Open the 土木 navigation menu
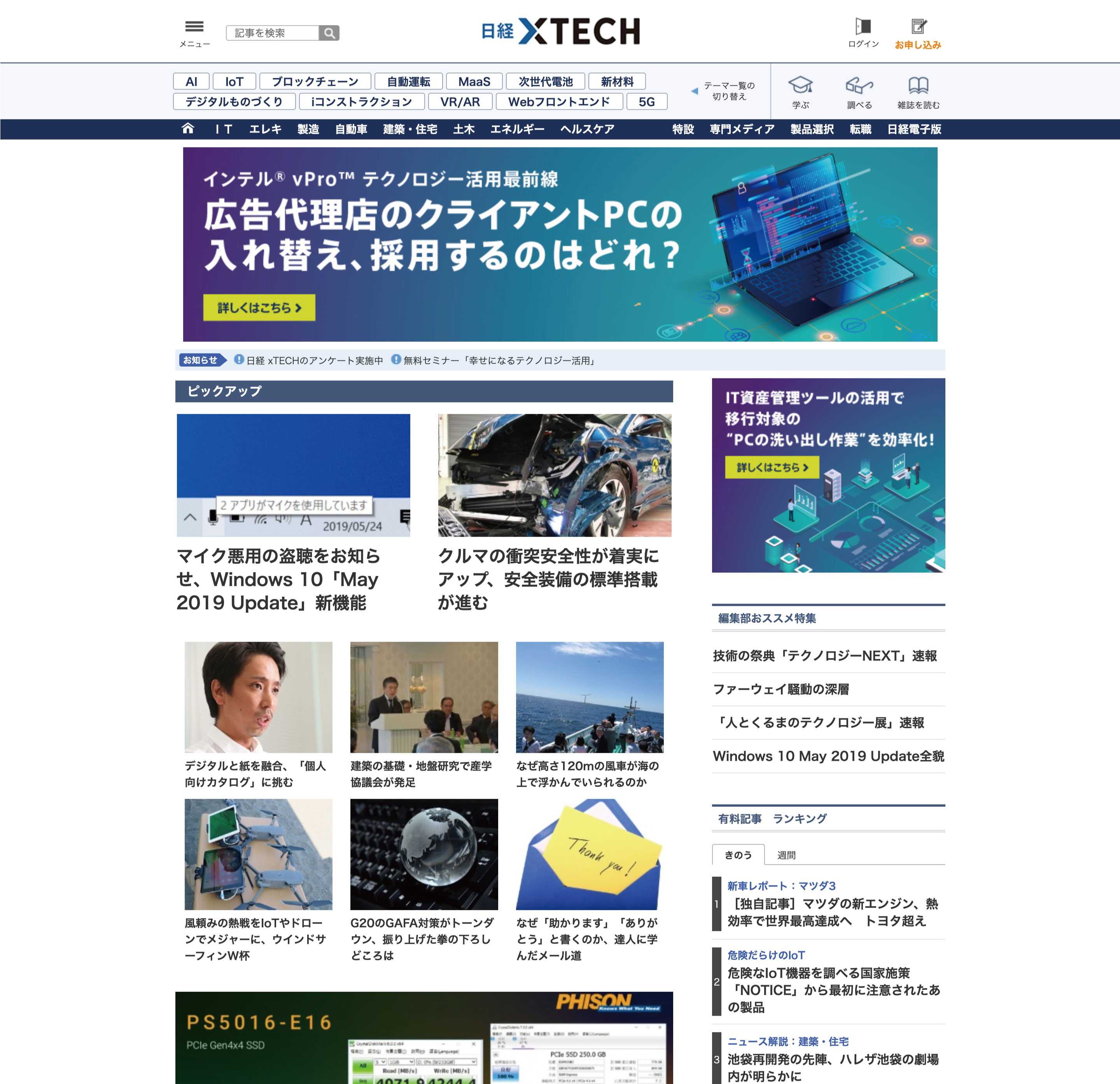 coord(464,129)
